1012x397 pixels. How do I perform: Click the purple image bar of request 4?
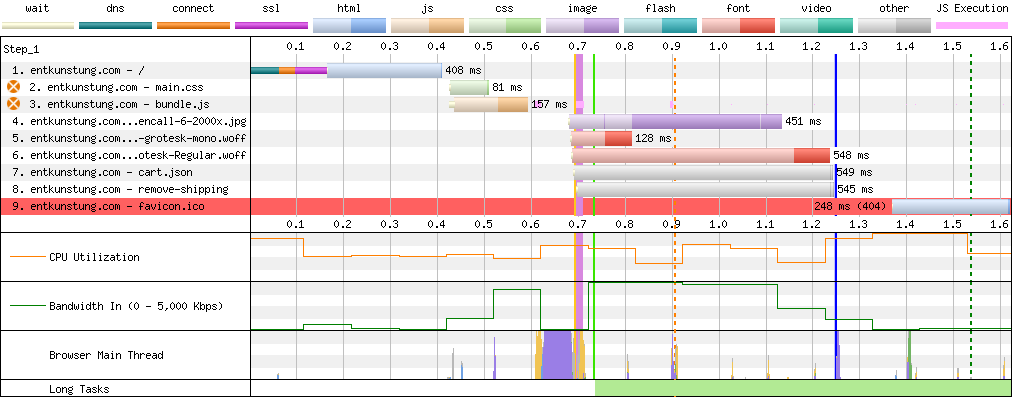pyautogui.click(x=676, y=121)
